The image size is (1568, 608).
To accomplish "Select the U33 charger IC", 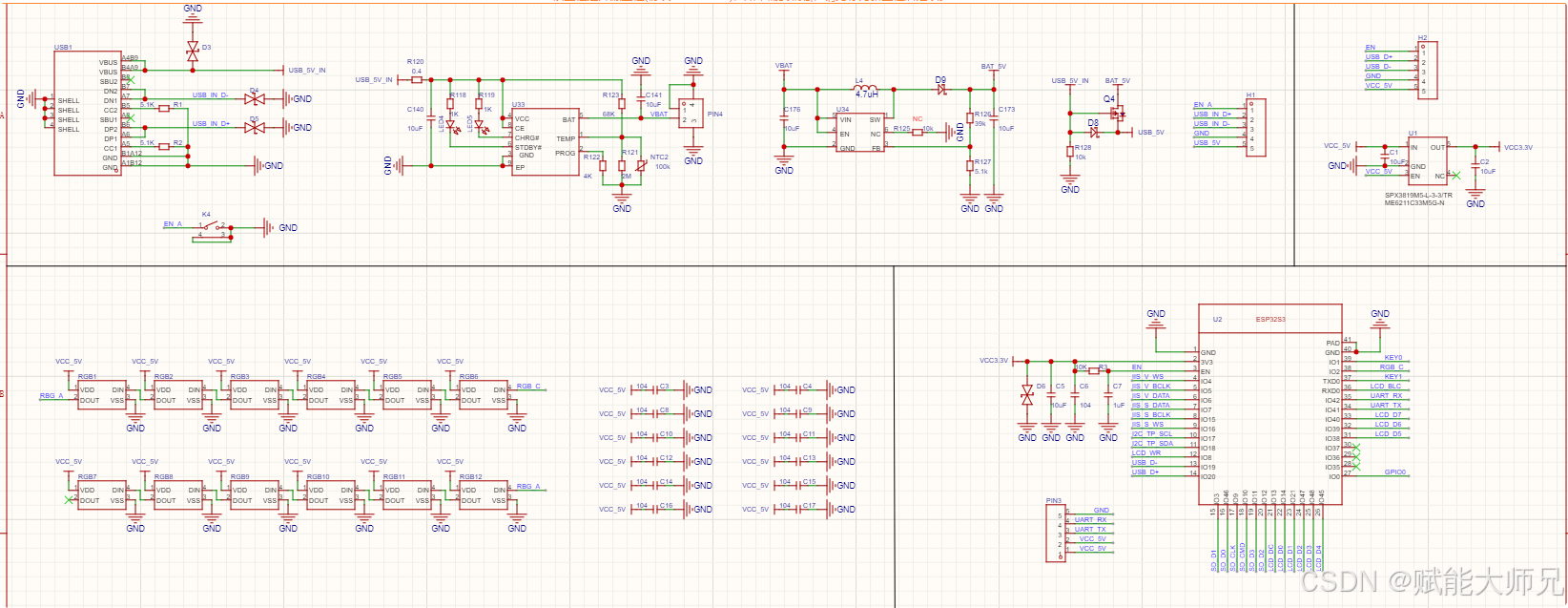I will click(x=546, y=141).
